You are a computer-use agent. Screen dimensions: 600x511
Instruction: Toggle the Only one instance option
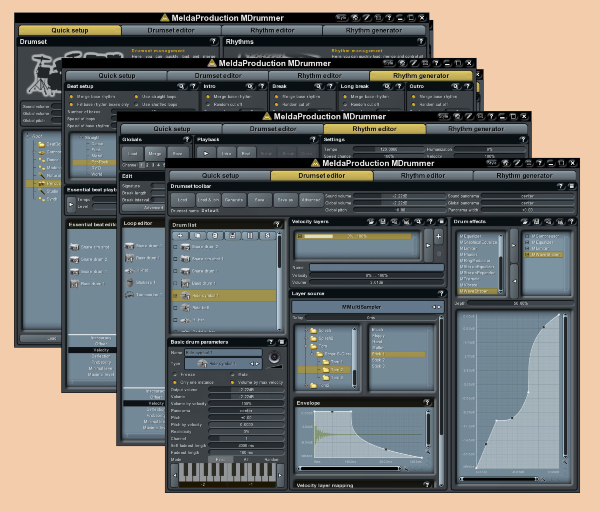click(x=175, y=382)
